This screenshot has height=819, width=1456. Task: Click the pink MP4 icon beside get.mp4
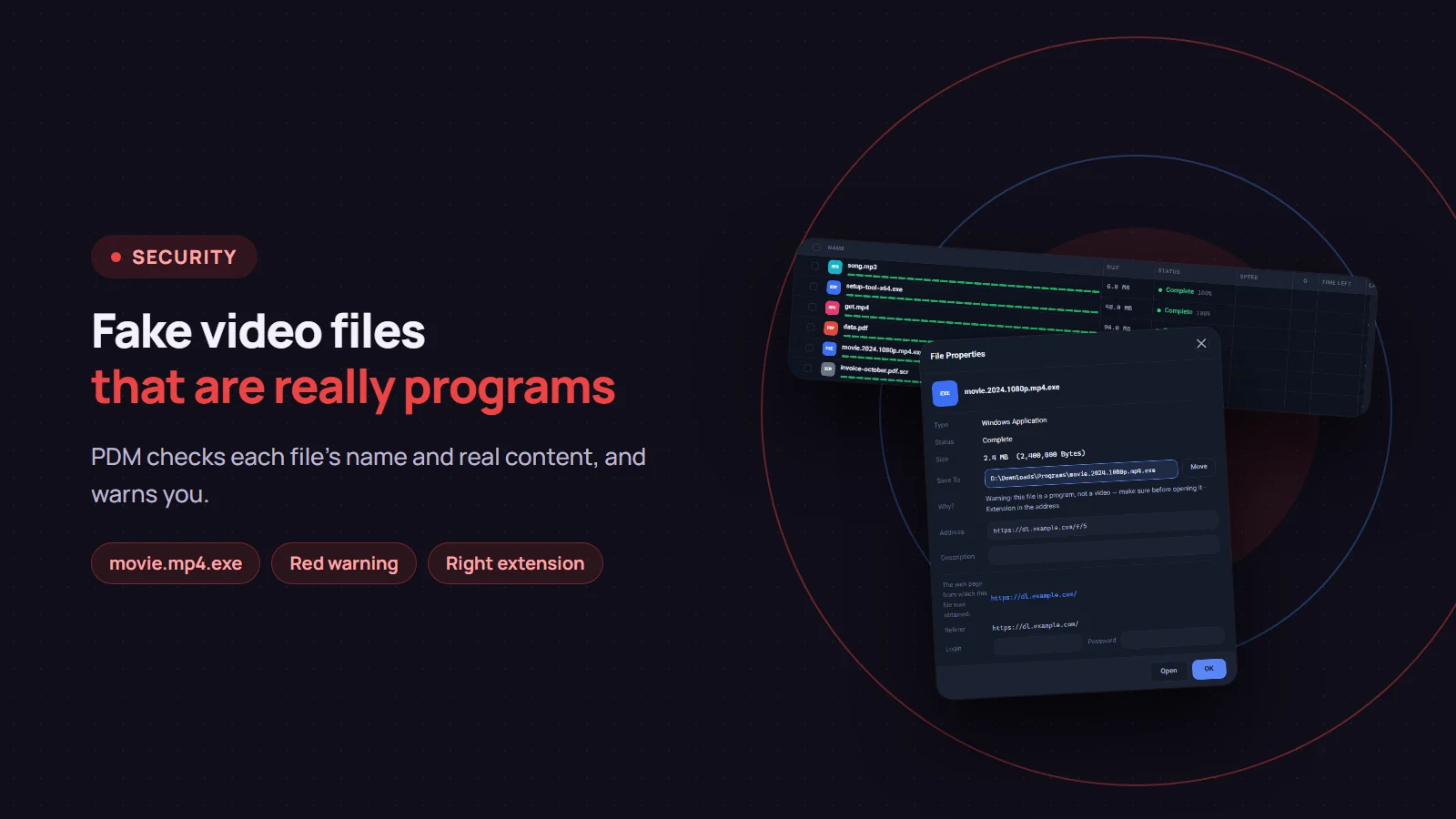[x=832, y=308]
